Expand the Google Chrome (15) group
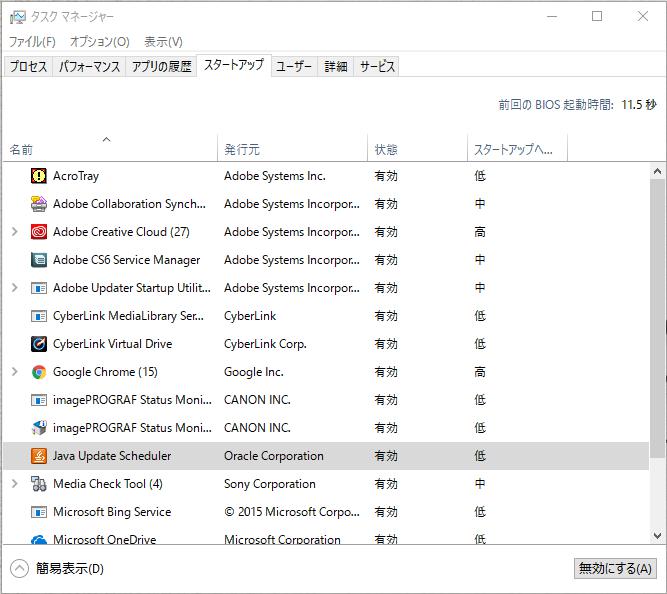 pyautogui.click(x=14, y=371)
